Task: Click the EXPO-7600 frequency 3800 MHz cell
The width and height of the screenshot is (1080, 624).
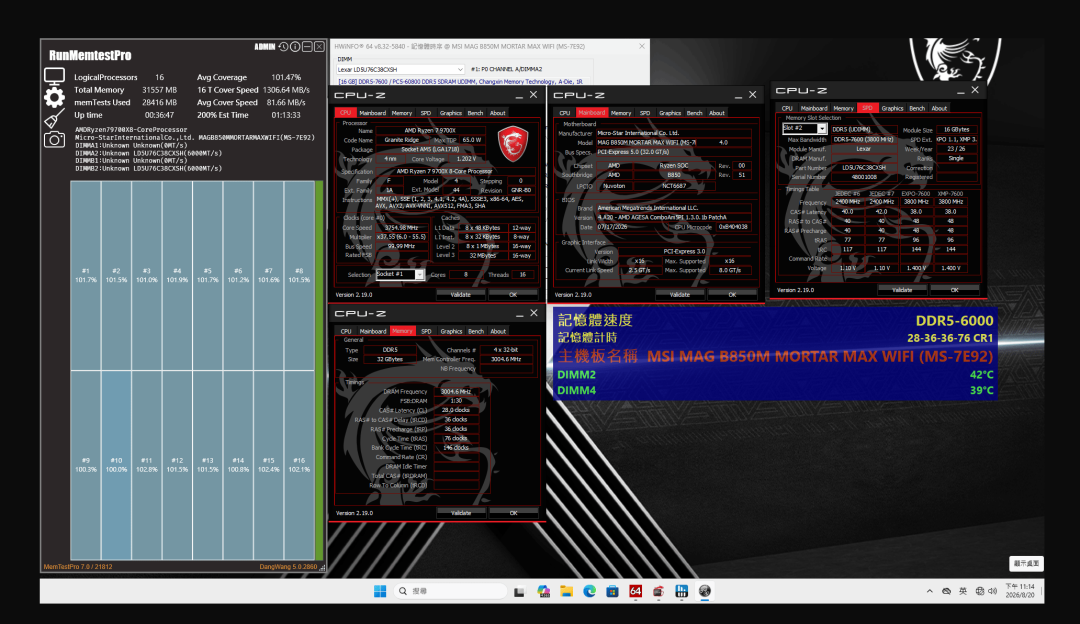Action: (916, 202)
